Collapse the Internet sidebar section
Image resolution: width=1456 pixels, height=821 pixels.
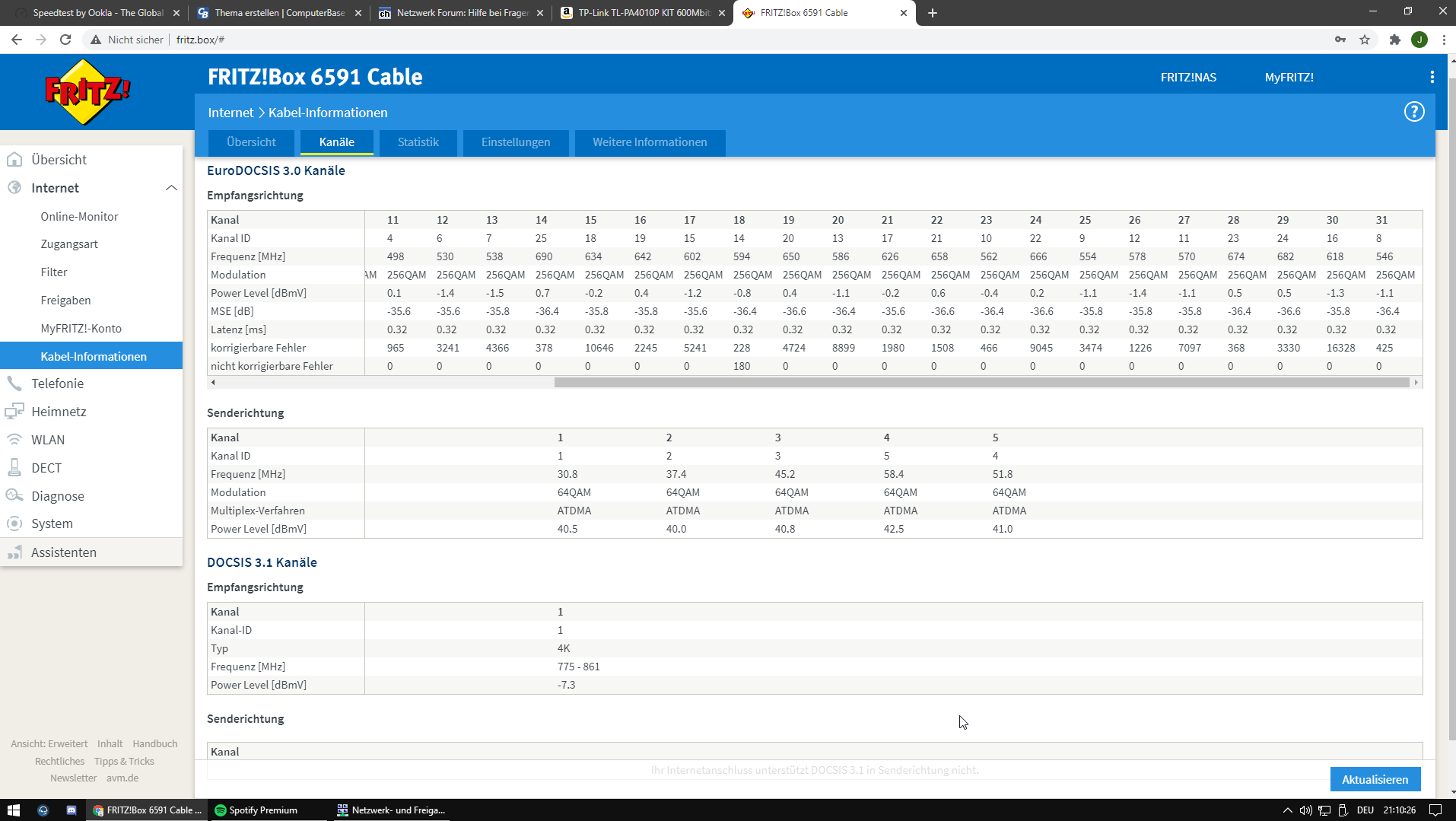point(171,188)
